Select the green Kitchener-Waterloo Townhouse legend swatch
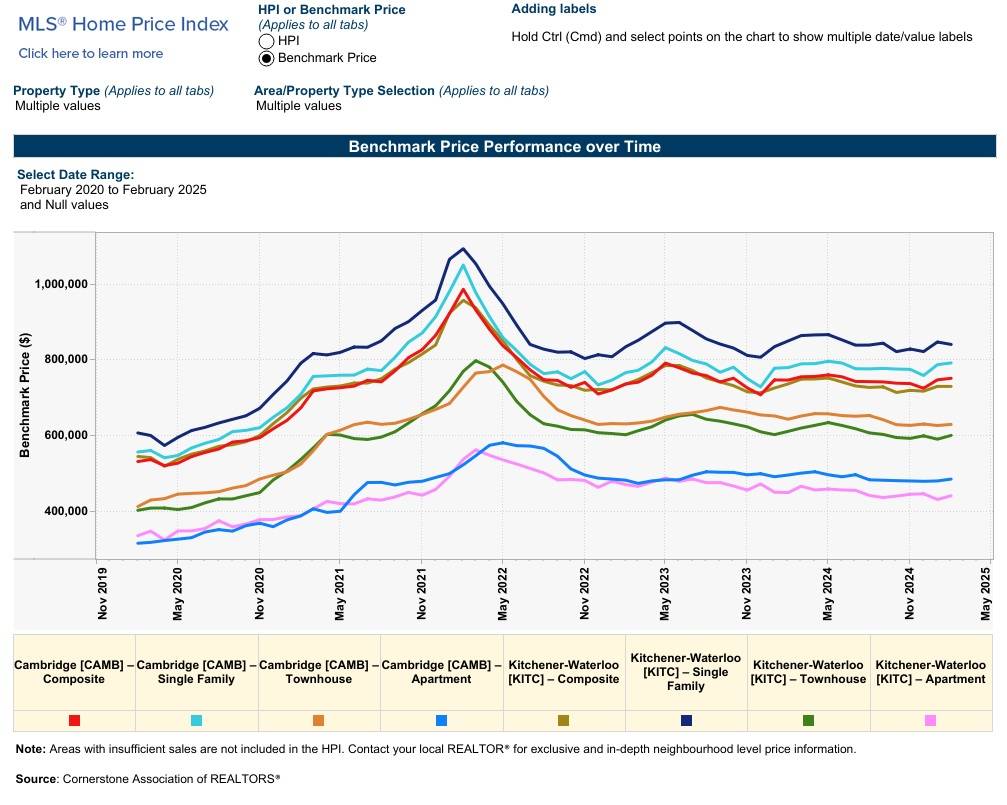 [x=808, y=720]
